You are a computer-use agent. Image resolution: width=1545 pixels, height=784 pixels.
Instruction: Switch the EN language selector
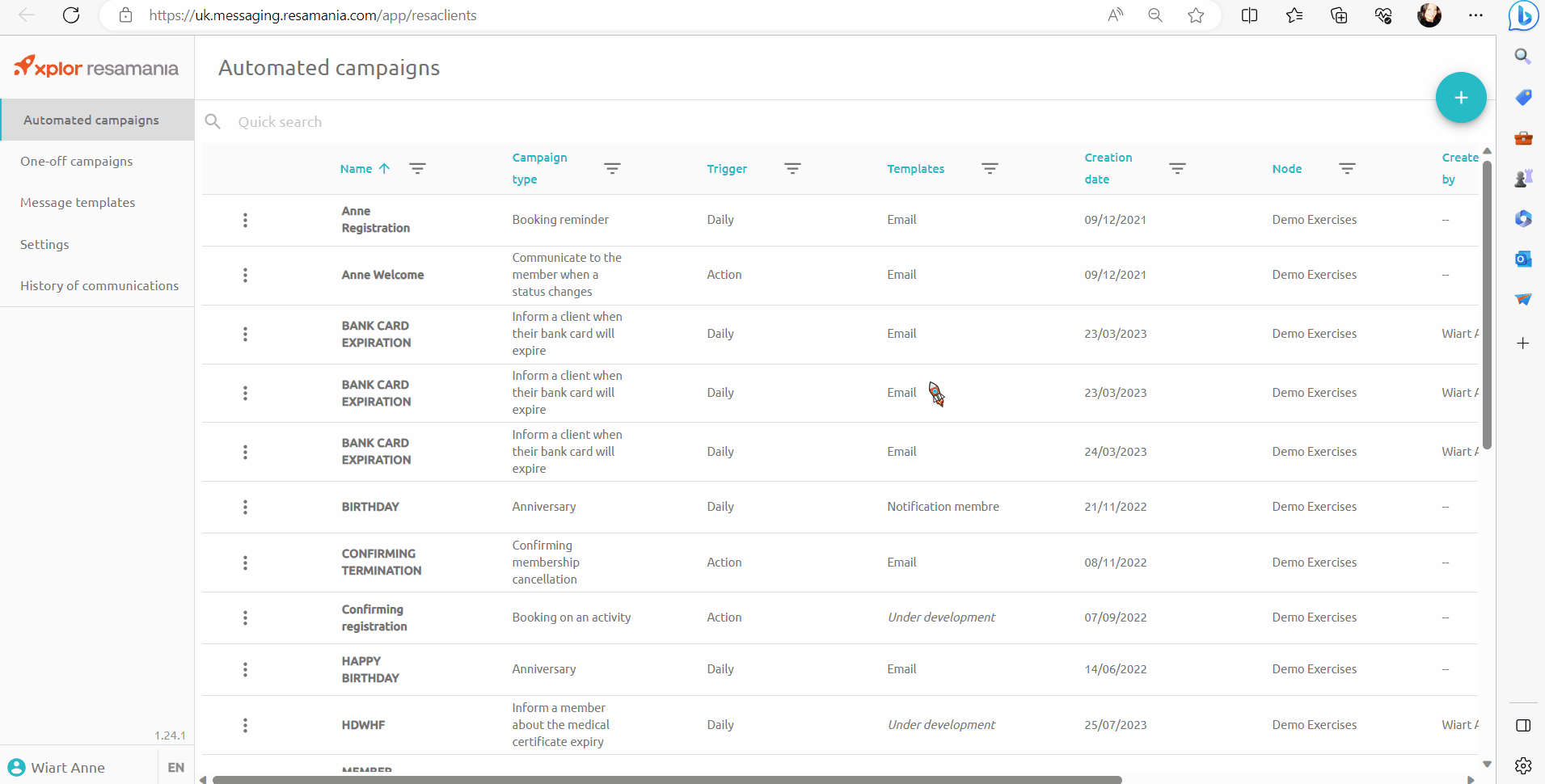(x=175, y=767)
